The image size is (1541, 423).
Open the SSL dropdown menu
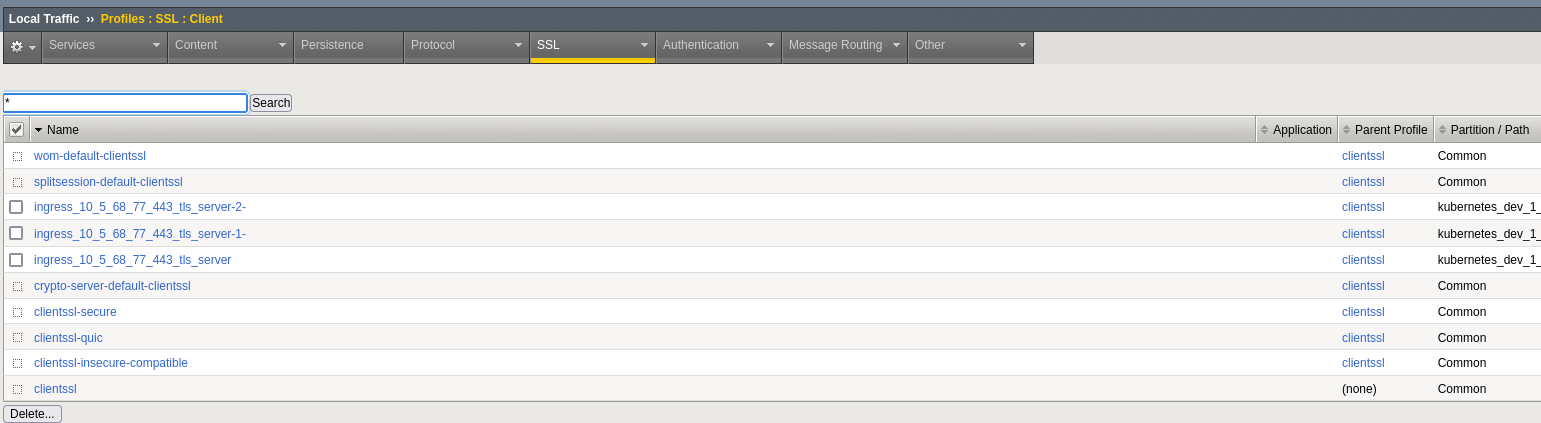pyautogui.click(x=592, y=47)
